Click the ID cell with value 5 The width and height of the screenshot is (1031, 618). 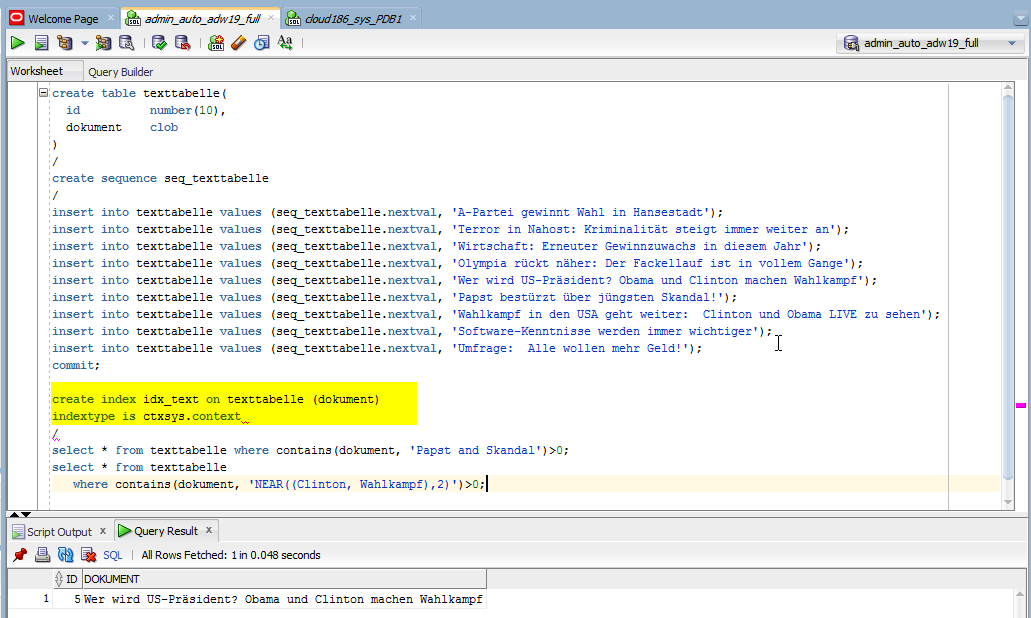pyautogui.click(x=68, y=599)
